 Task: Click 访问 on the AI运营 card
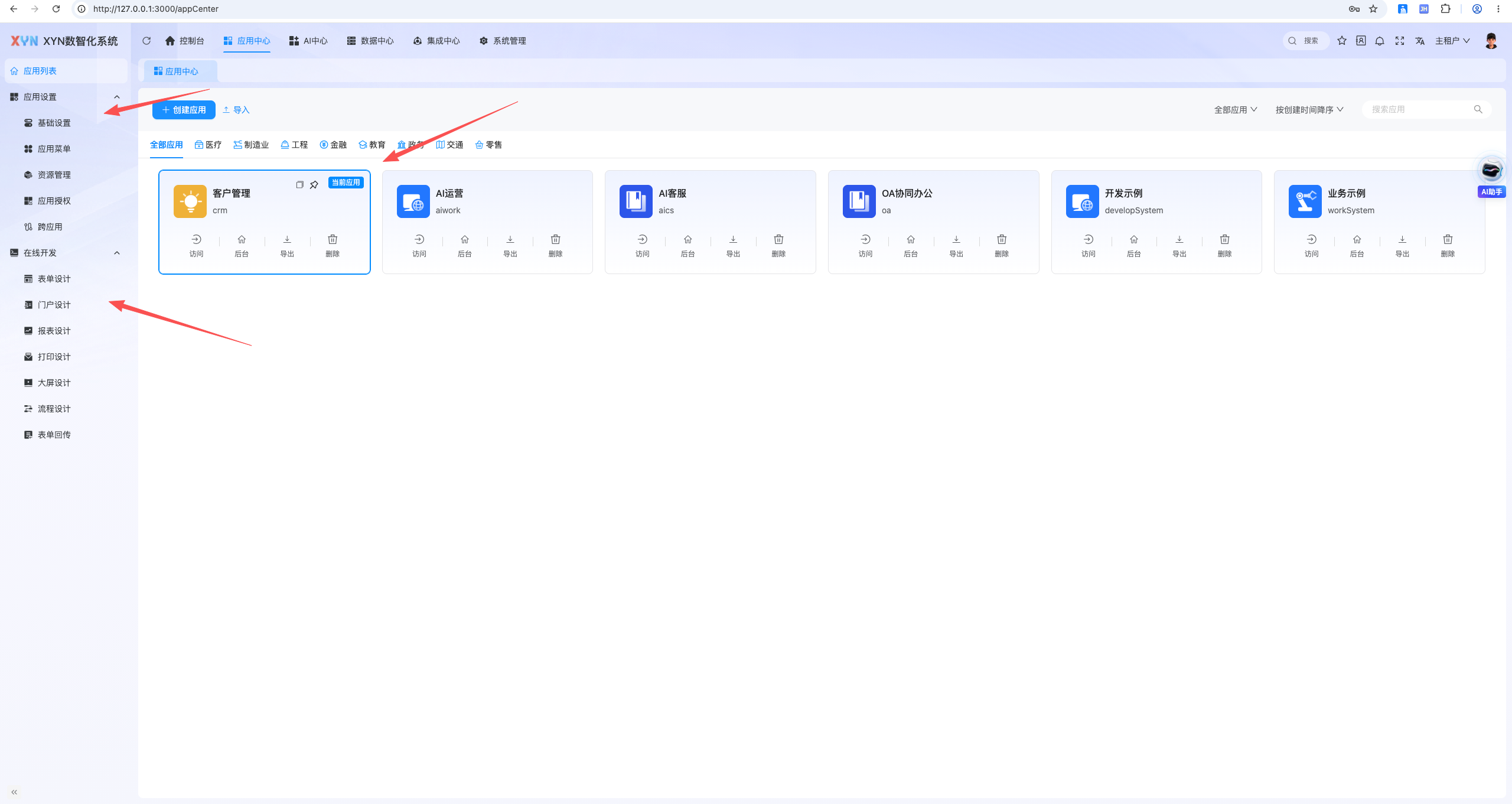419,246
